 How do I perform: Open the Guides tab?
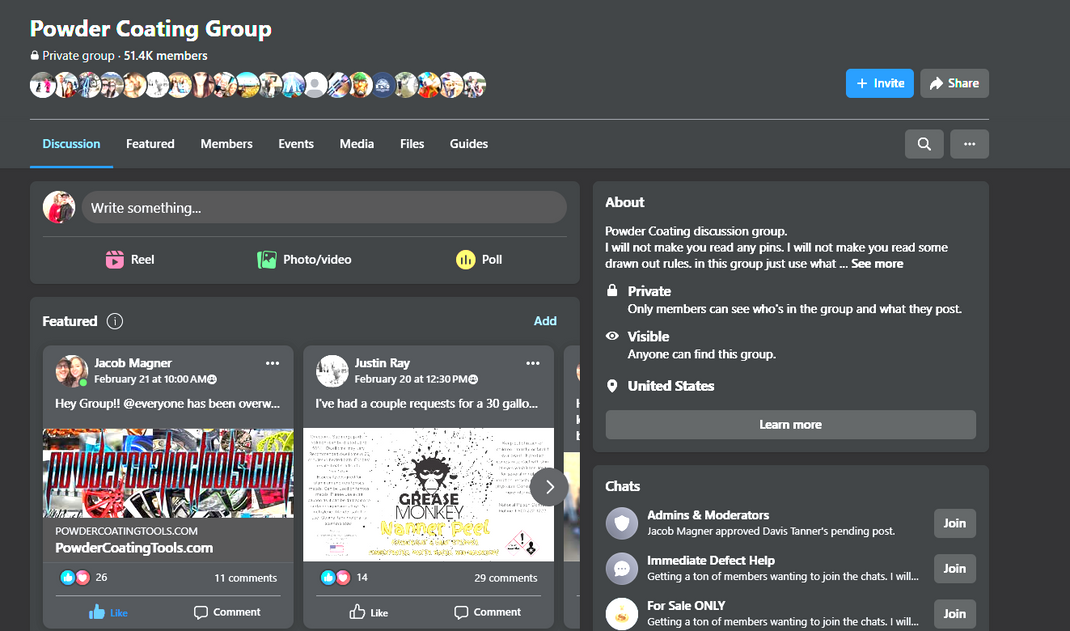point(469,144)
